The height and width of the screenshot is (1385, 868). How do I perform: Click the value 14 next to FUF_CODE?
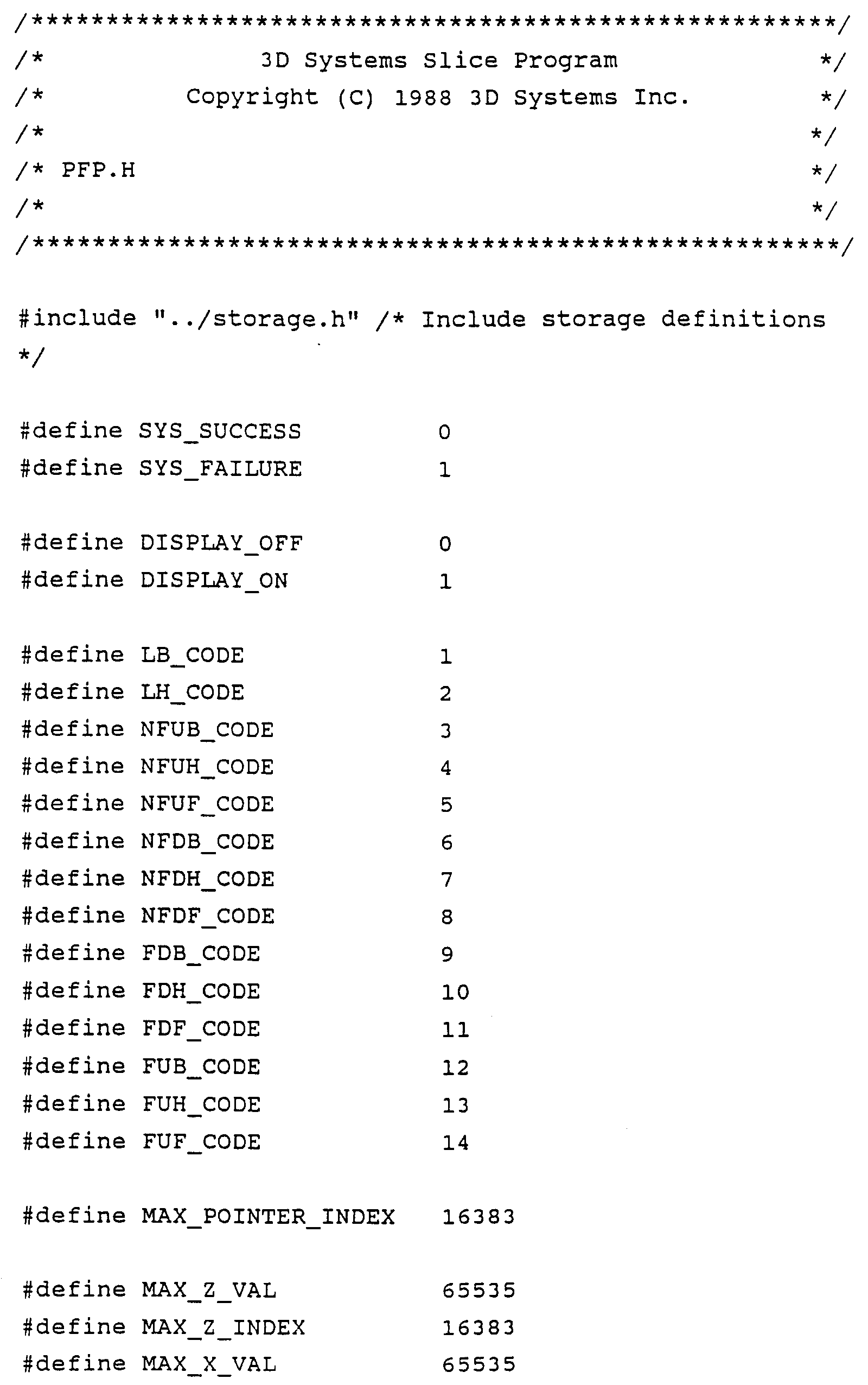pyautogui.click(x=455, y=1141)
